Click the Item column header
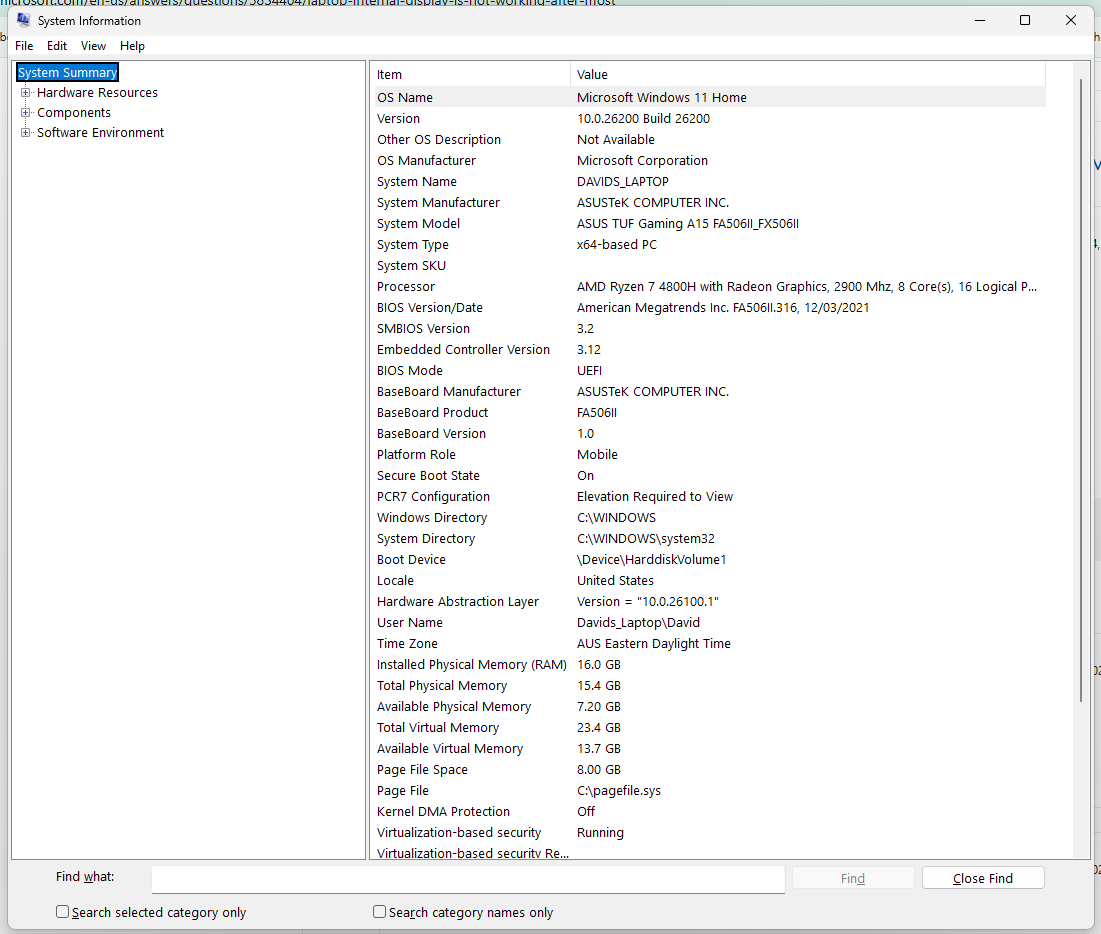1101x934 pixels. pyautogui.click(x=470, y=74)
